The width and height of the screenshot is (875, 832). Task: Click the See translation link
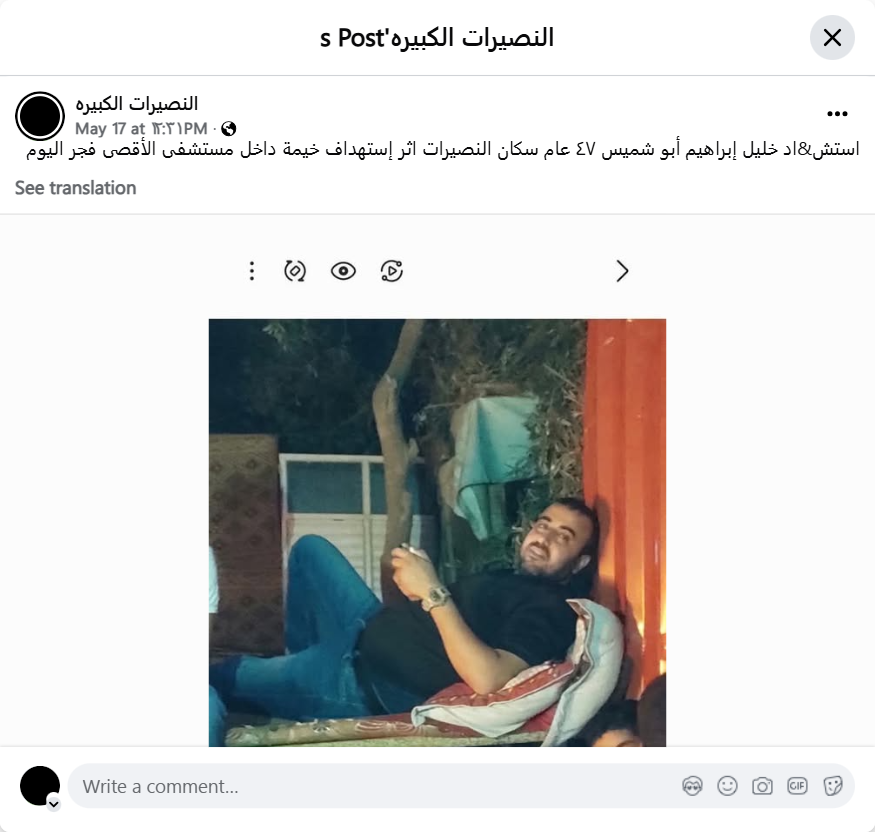75,188
